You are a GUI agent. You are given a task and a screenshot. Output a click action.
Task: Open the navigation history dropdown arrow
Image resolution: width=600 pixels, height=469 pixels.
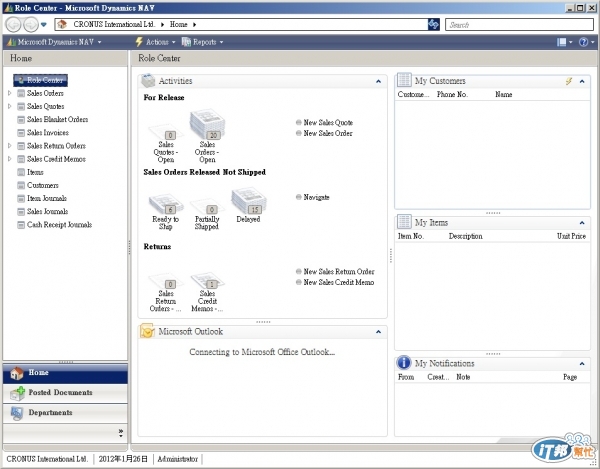[x=44, y=25]
